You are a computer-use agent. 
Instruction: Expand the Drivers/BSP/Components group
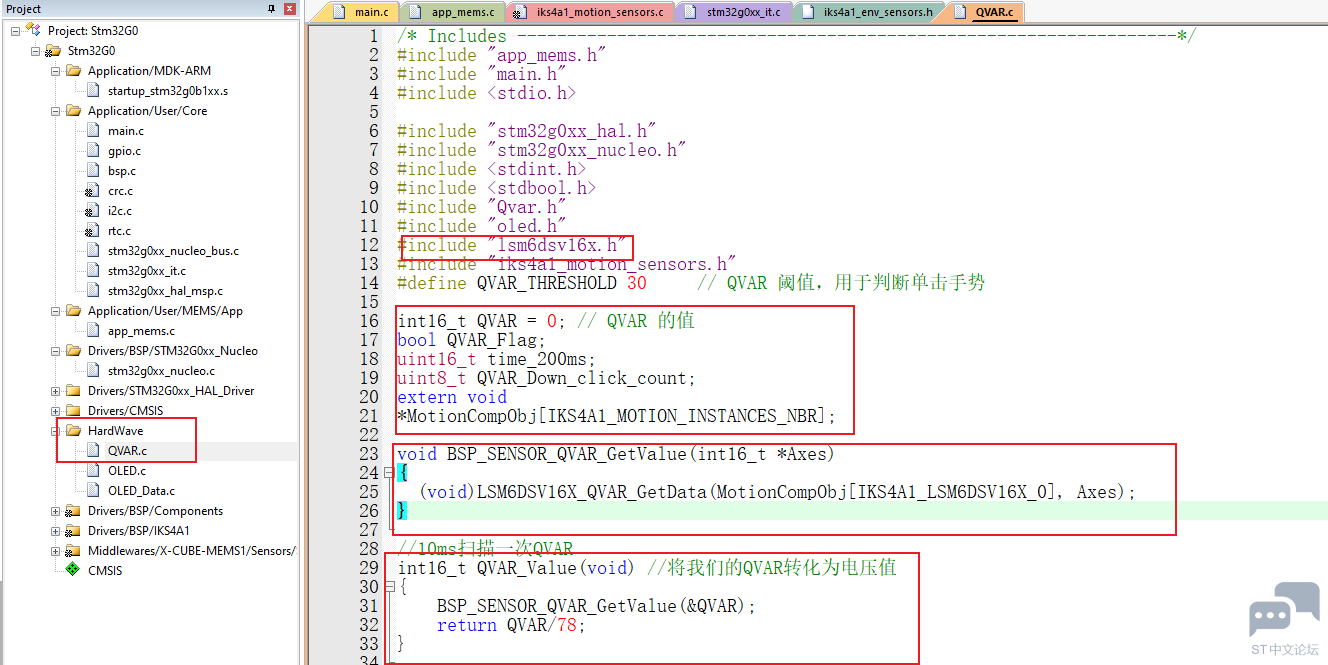pyautogui.click(x=56, y=511)
